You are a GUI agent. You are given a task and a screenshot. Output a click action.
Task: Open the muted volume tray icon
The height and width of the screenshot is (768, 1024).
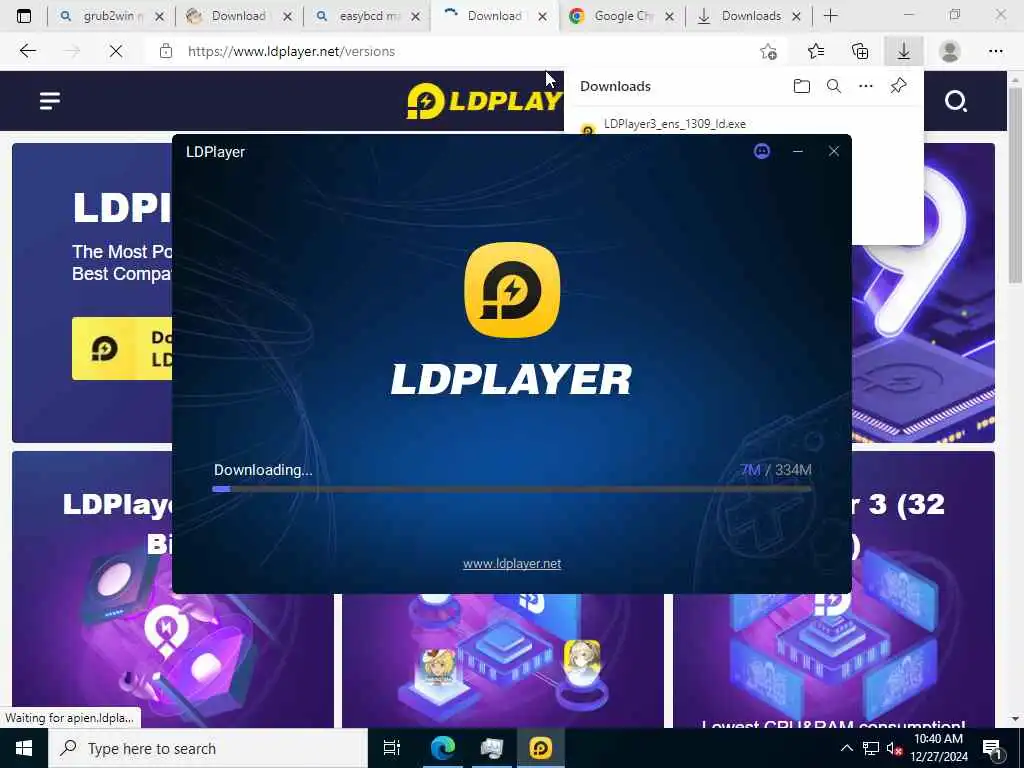pos(894,749)
